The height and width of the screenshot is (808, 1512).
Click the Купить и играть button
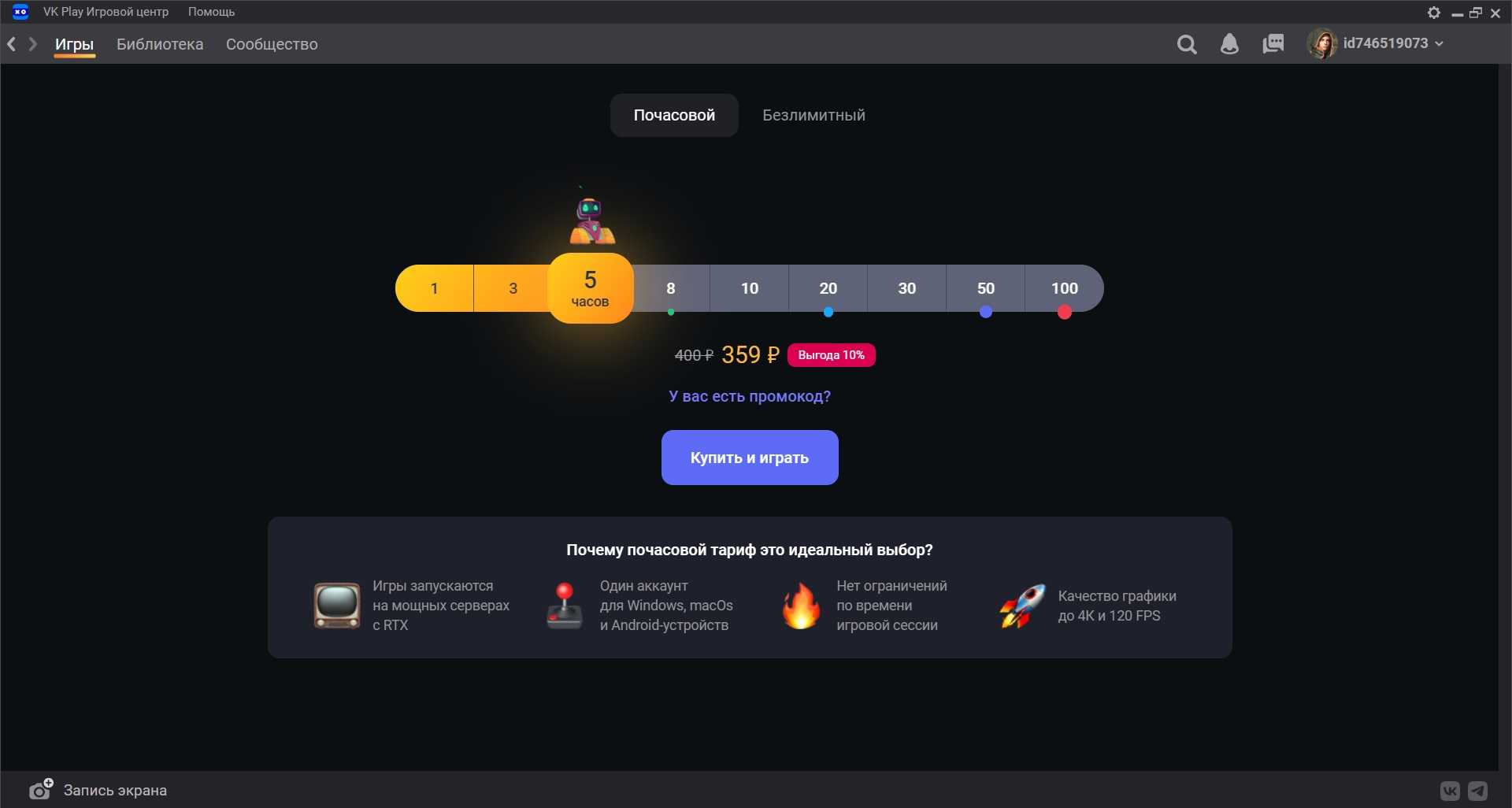[x=750, y=458]
